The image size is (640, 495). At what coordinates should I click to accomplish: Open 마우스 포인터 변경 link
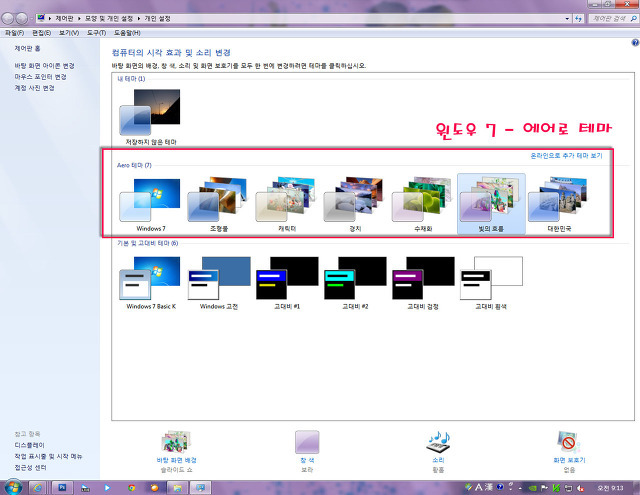[40, 77]
